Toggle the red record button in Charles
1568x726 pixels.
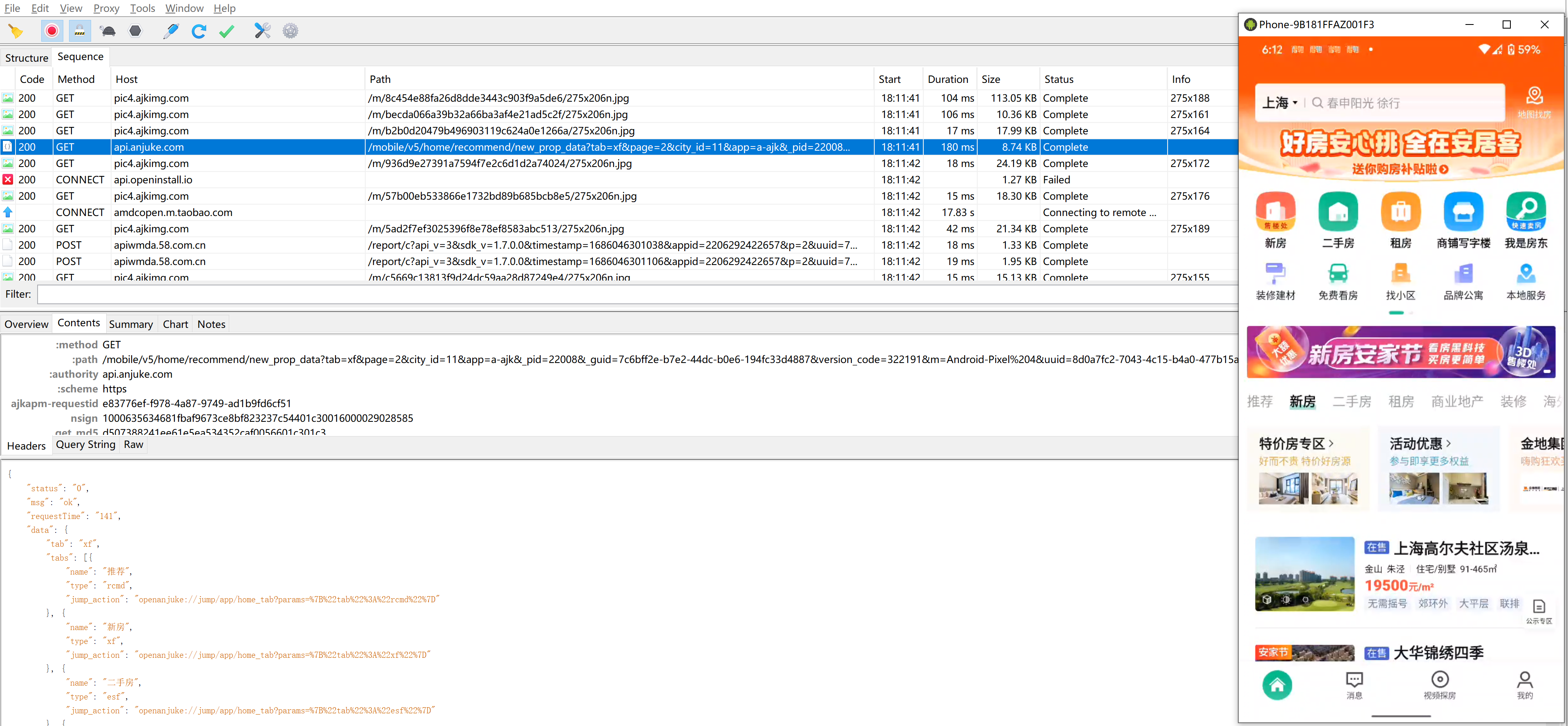(x=52, y=31)
